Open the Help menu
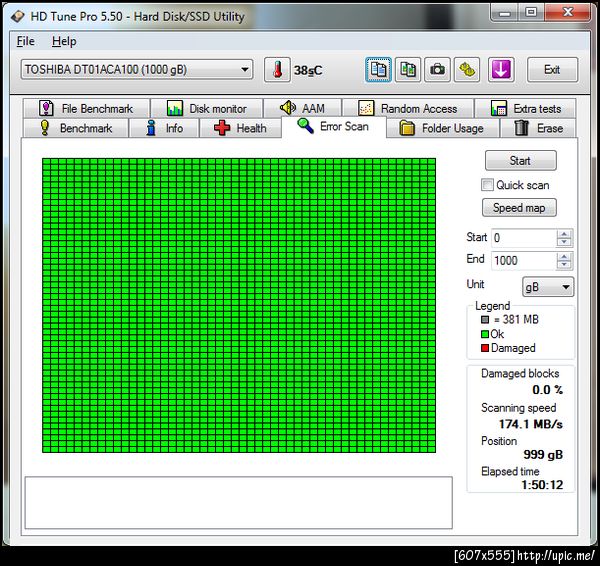 click(x=64, y=41)
